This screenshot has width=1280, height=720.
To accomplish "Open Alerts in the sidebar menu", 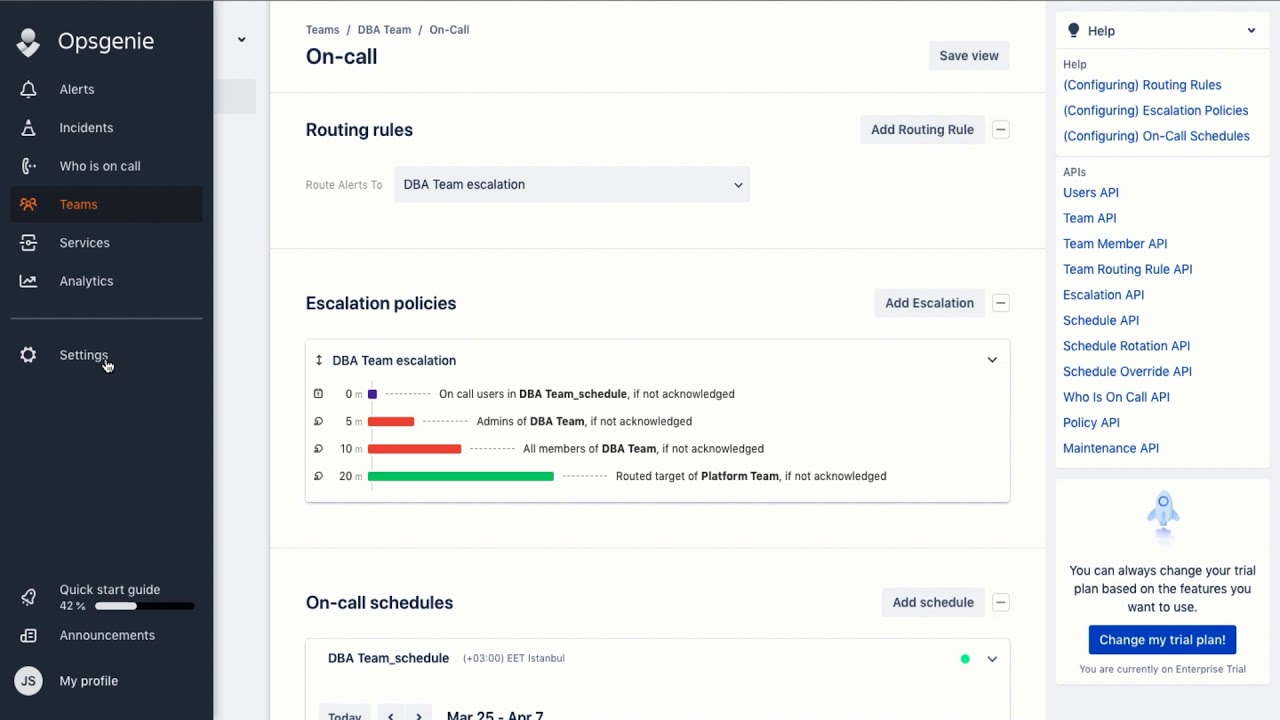I will (x=77, y=89).
